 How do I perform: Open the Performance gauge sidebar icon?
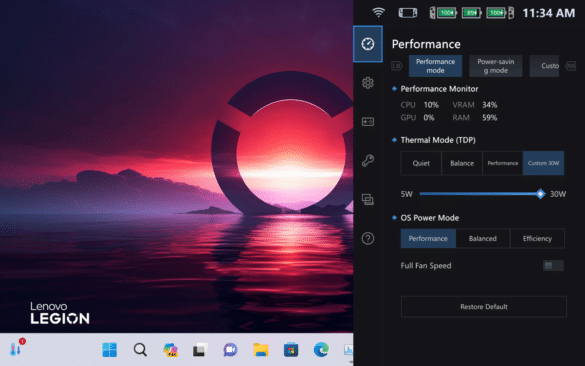click(x=368, y=44)
